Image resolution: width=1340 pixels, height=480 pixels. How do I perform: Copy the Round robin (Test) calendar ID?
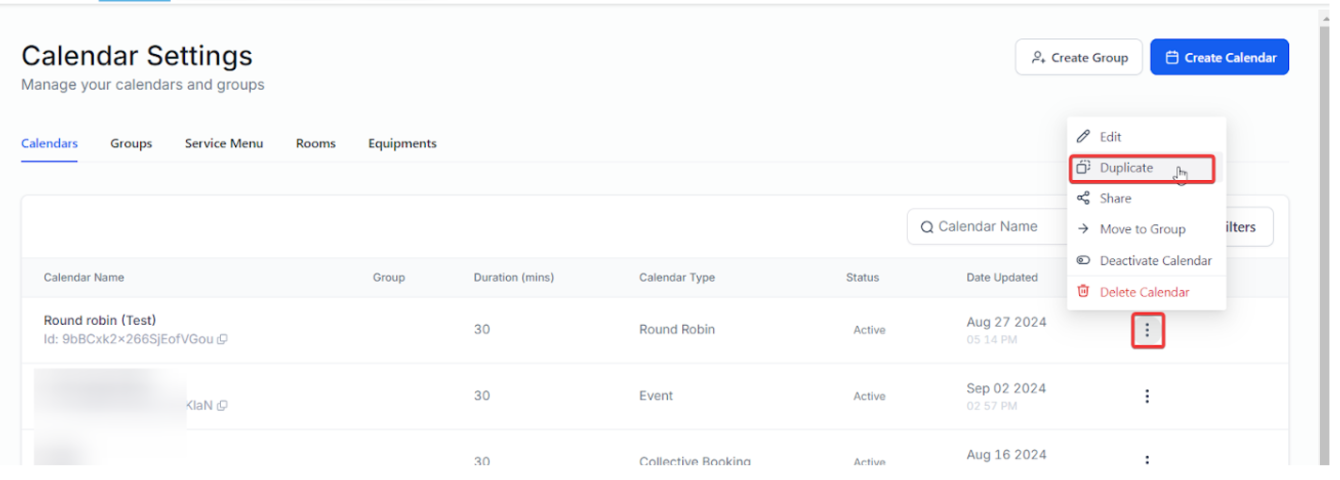point(222,339)
